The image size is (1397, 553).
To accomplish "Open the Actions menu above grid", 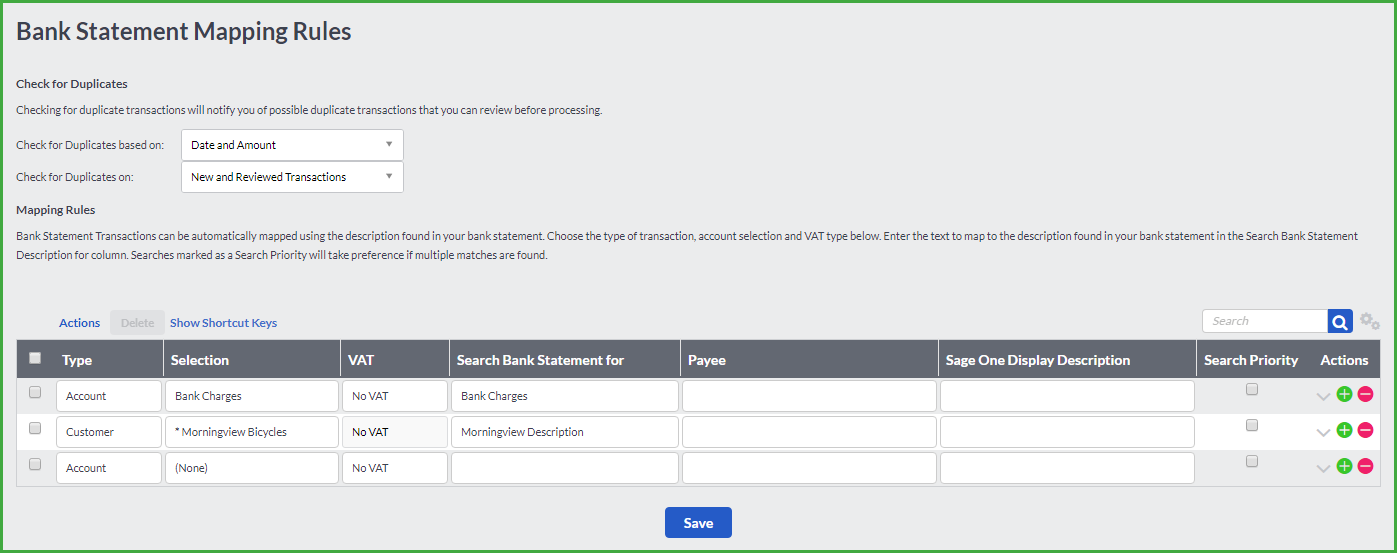I will click(x=80, y=323).
